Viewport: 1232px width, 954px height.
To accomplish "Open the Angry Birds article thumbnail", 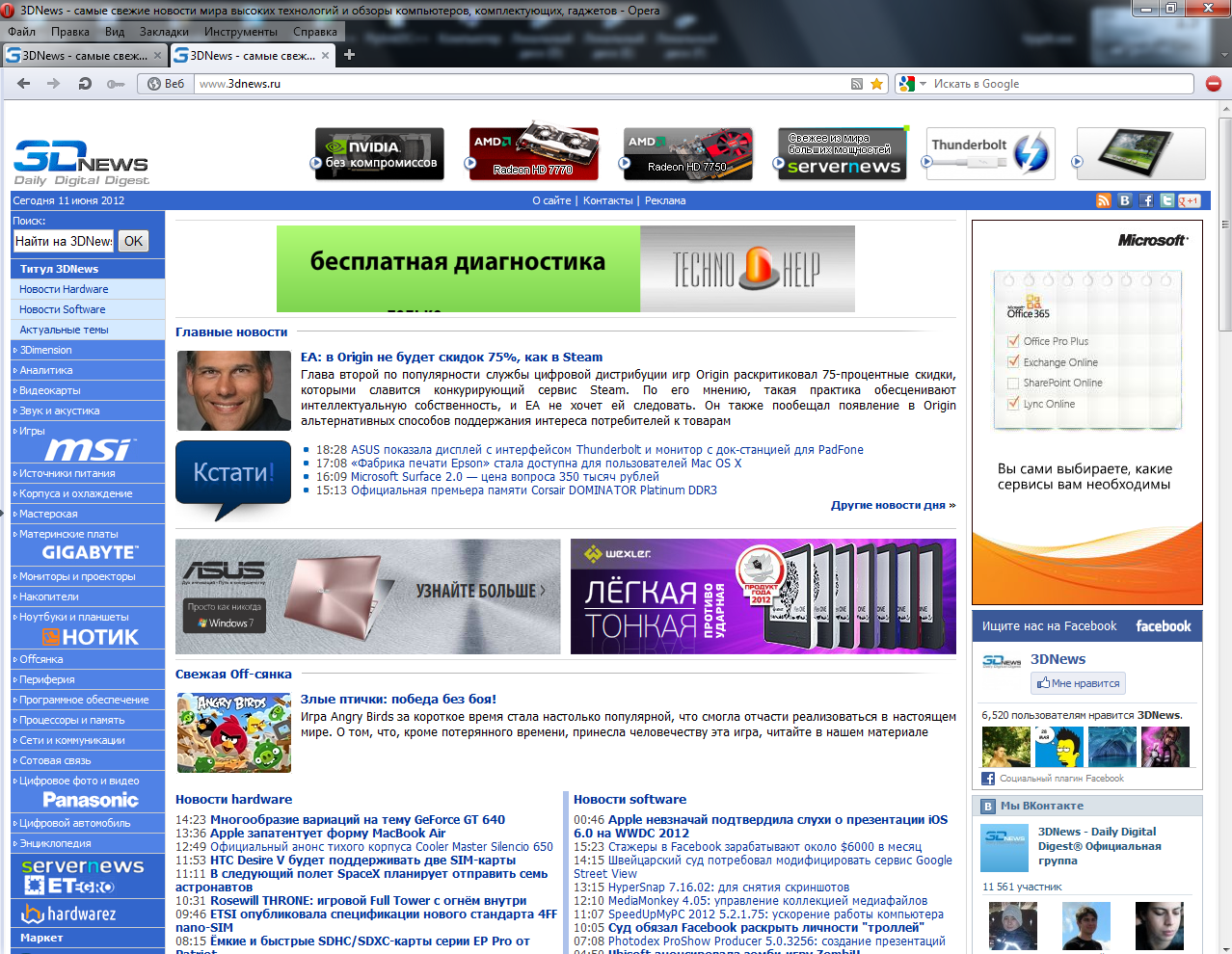I will [x=233, y=732].
